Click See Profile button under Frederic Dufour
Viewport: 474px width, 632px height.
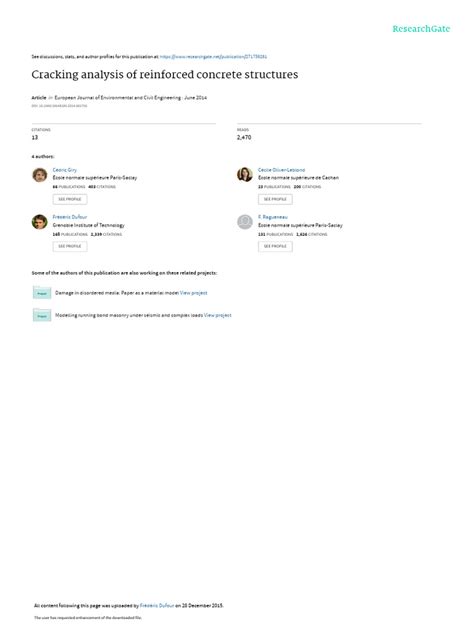pyautogui.click(x=70, y=246)
